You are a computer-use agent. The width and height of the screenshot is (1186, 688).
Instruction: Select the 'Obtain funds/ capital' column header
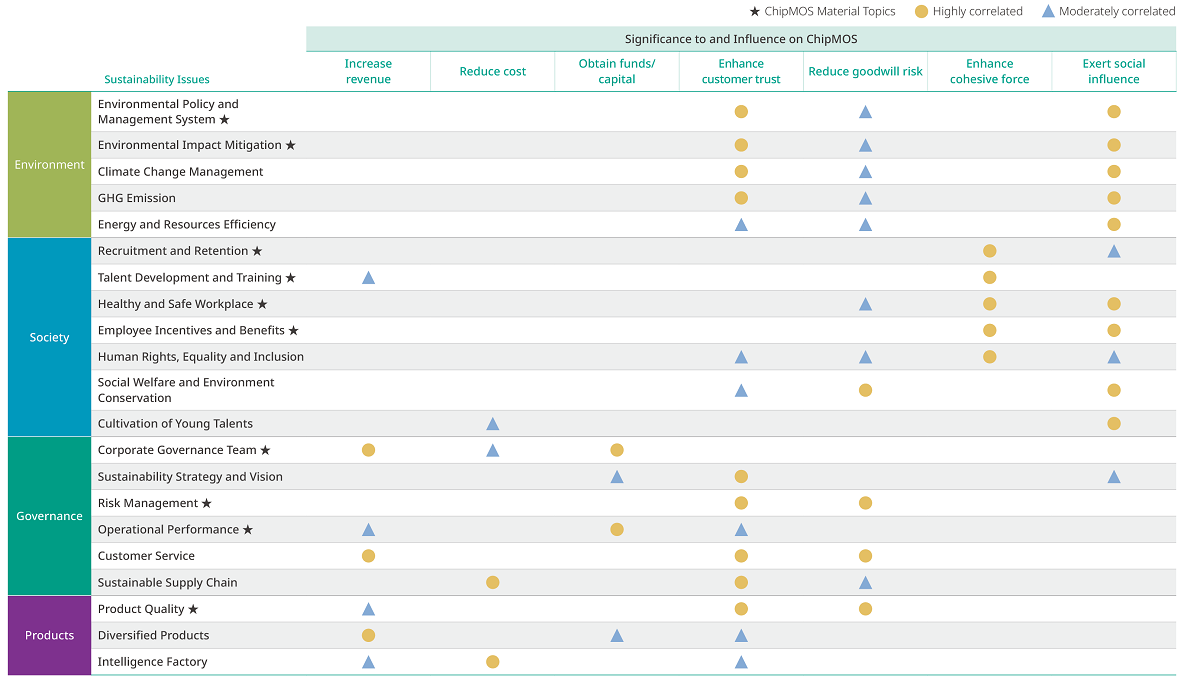click(617, 71)
